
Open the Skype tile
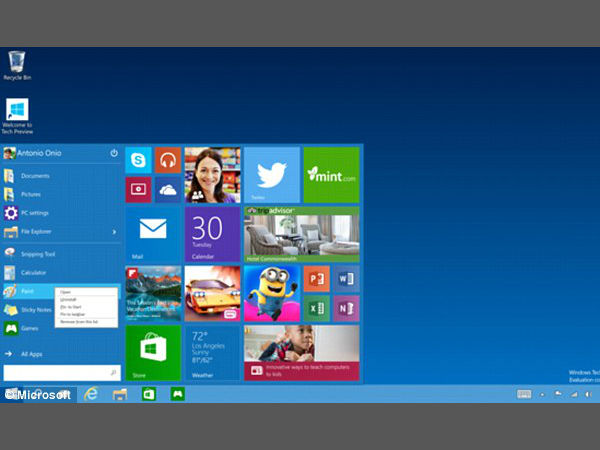point(138,160)
